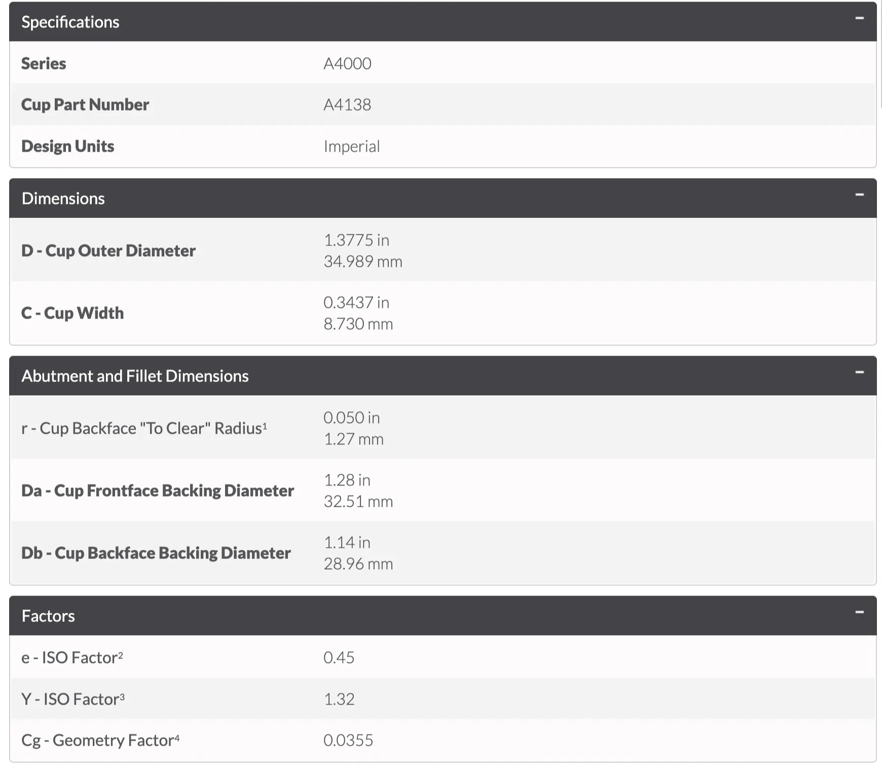Click Da - Cup Frontface Backing Diameter label
The image size is (882, 768).
pos(158,491)
